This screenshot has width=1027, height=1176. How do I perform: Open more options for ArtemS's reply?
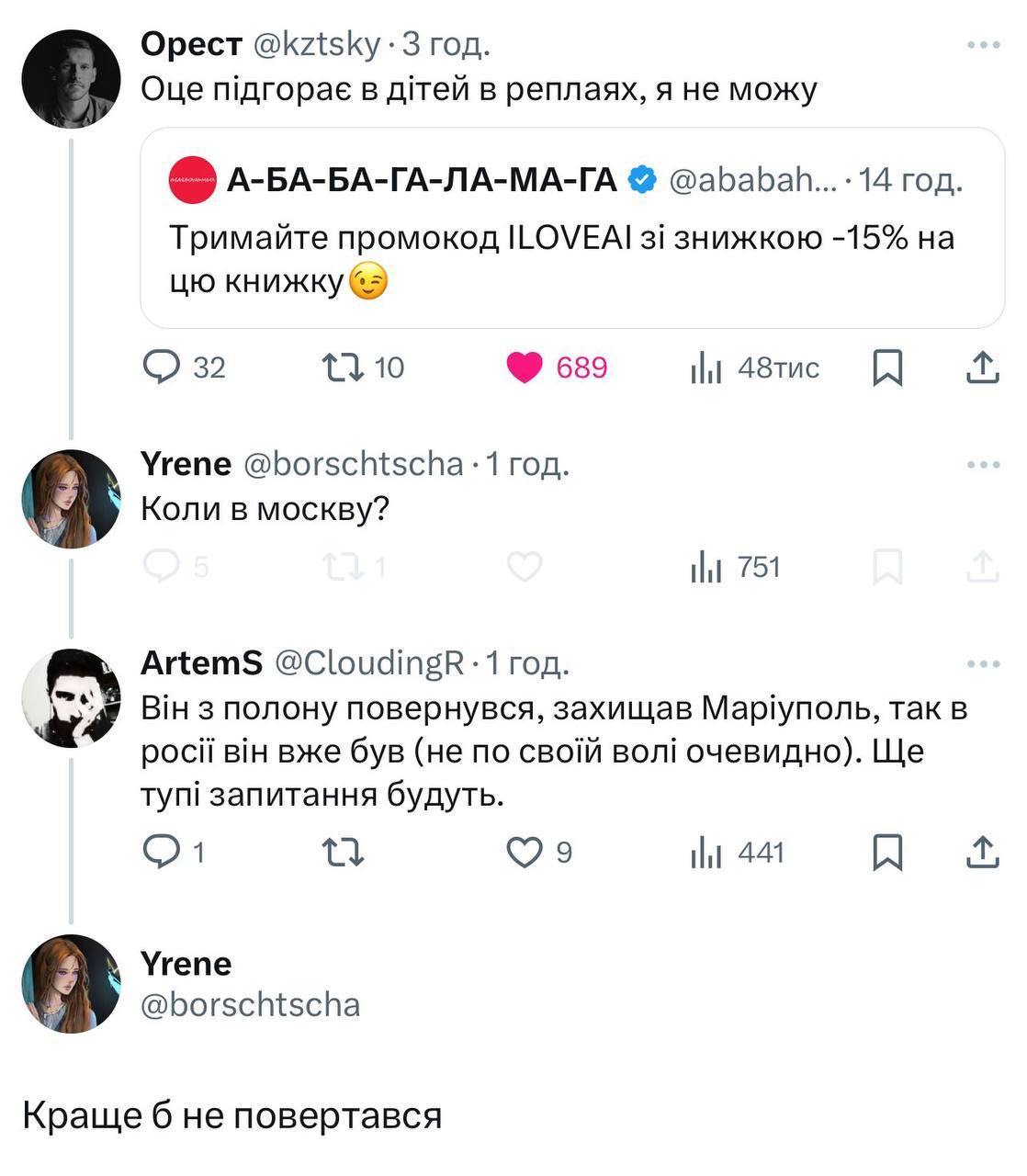pyautogui.click(x=983, y=663)
